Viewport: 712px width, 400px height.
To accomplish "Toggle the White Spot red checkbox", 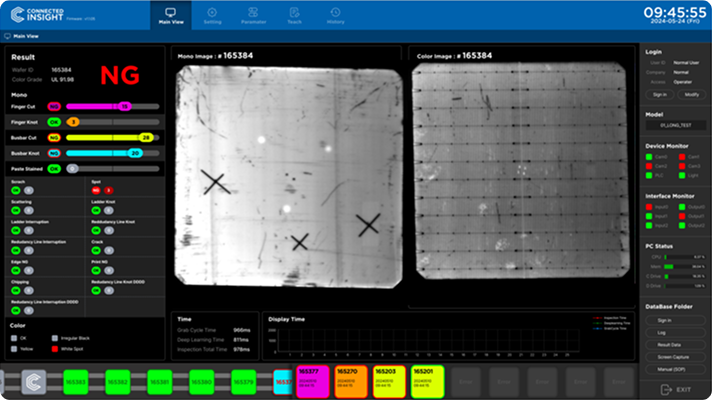I will [55, 349].
